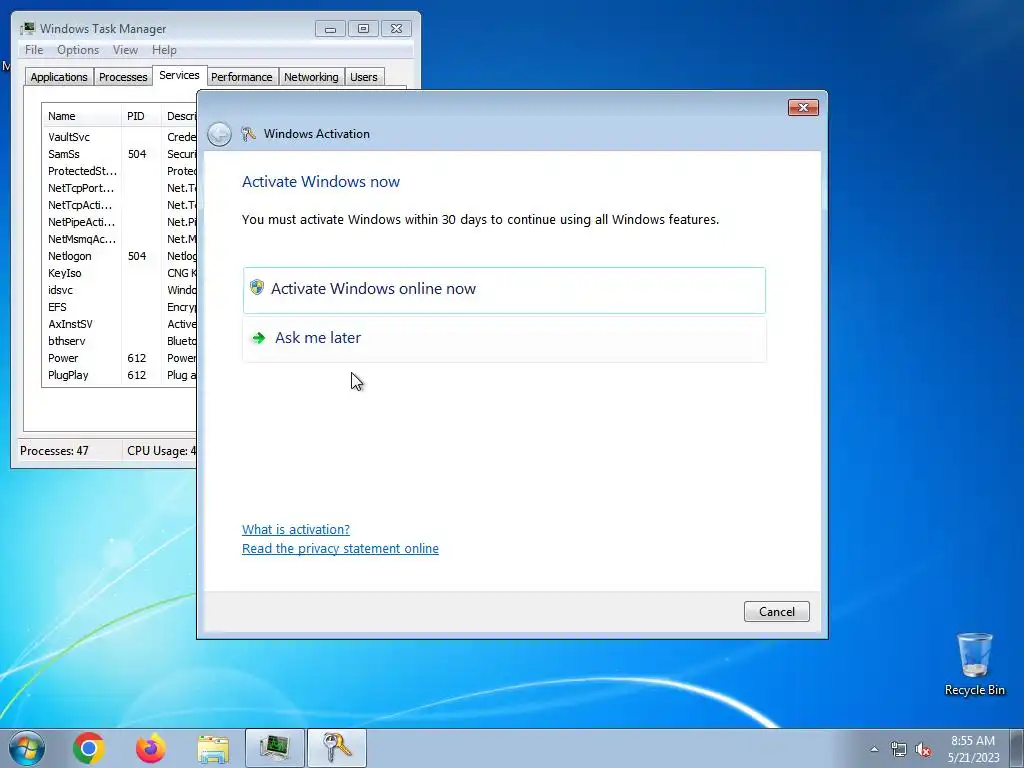
Task: Switch to Users tab in Task Manager
Action: point(364,77)
